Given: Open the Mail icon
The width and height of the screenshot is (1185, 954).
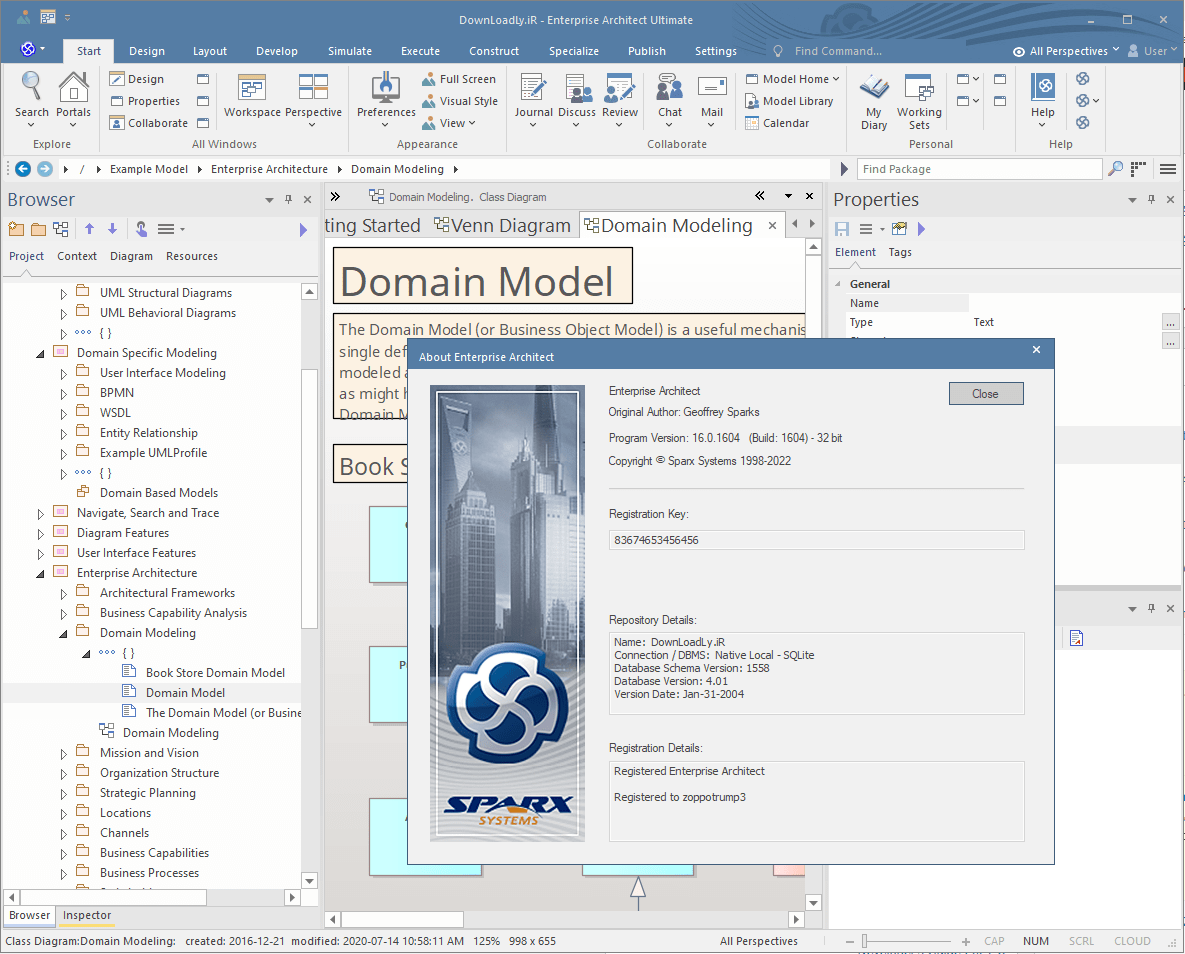Looking at the screenshot, I should pyautogui.click(x=712, y=86).
